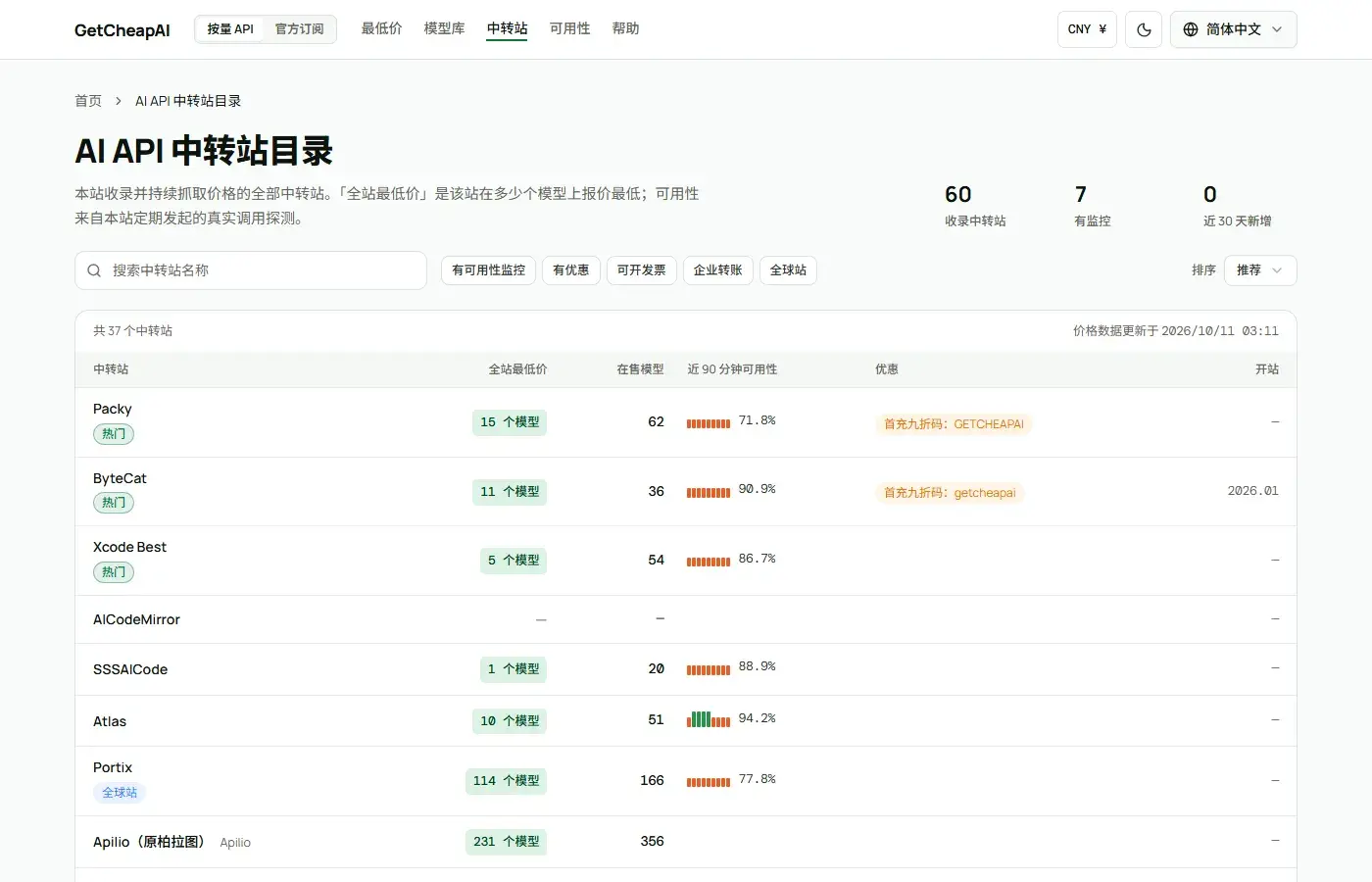The height and width of the screenshot is (882, 1372).
Task: Click Portix's 全球站 tag
Action: tap(120, 793)
